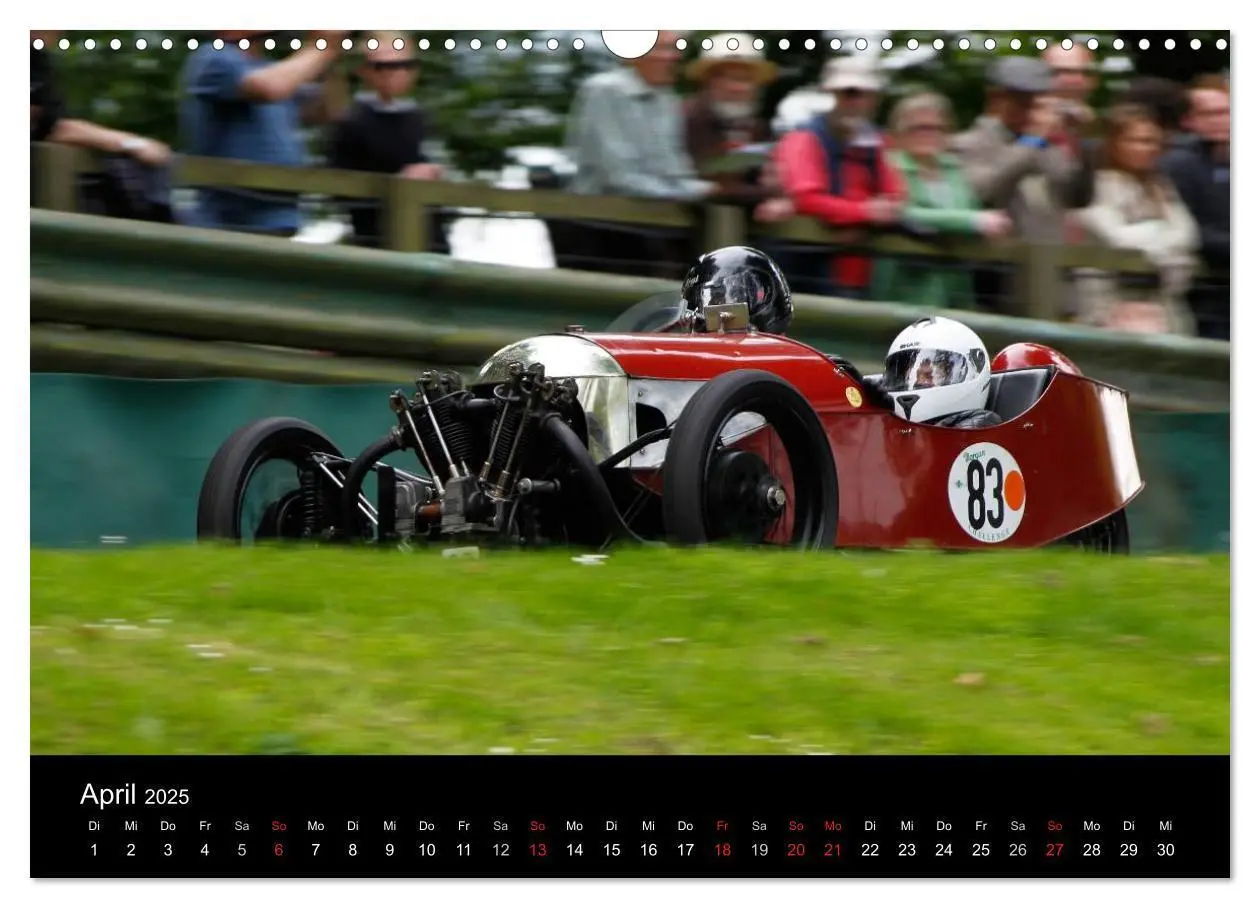Image resolution: width=1260 pixels, height=908 pixels.
Task: Select date 20 in the calendar strip
Action: pyautogui.click(x=796, y=850)
